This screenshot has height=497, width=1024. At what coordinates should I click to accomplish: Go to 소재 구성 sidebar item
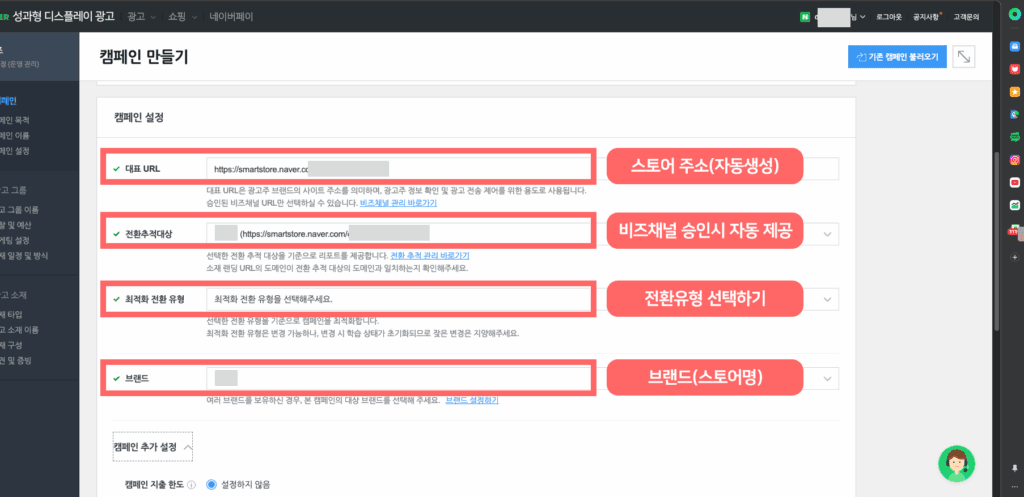[11, 345]
